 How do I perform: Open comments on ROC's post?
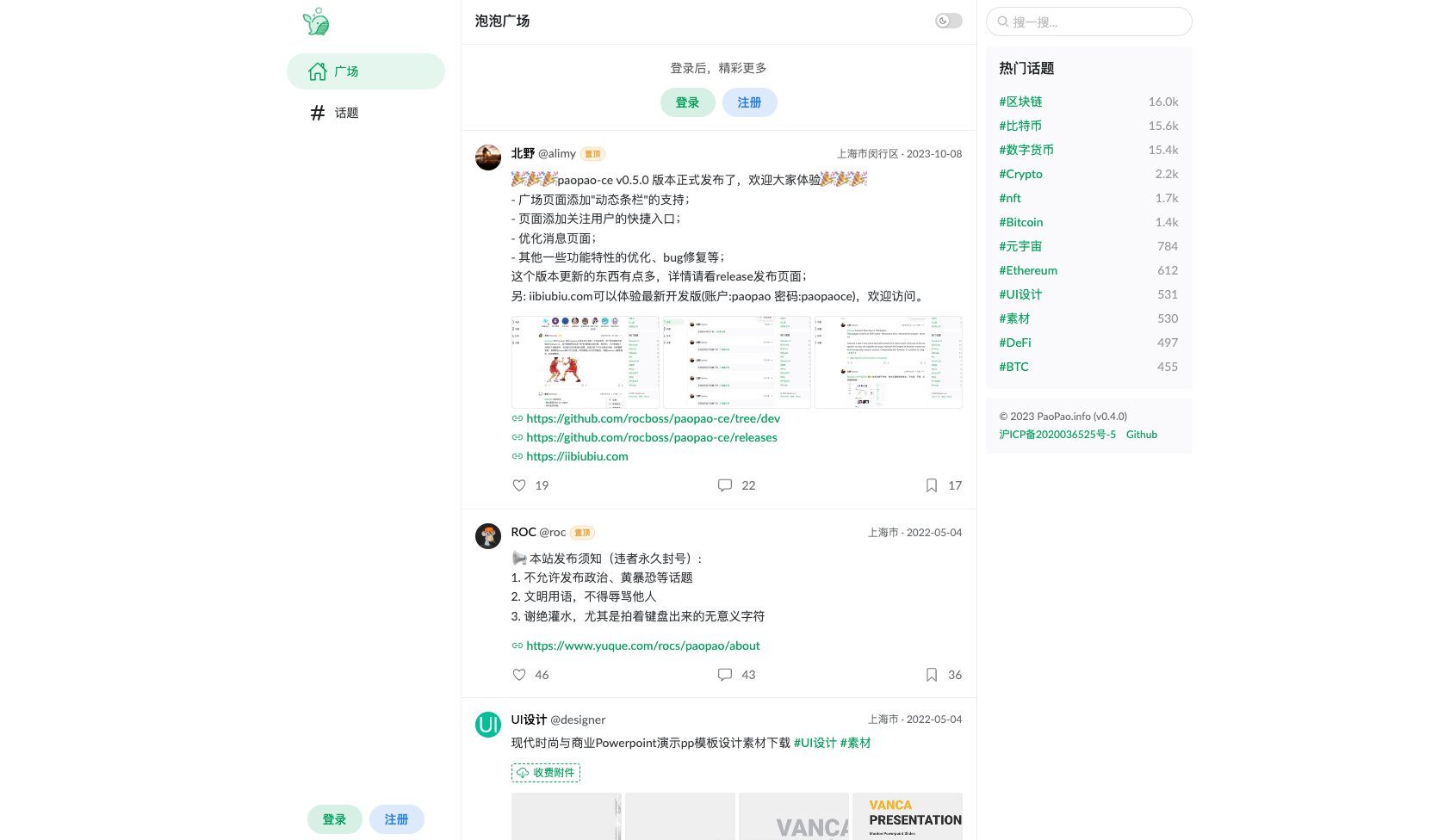[x=725, y=675]
